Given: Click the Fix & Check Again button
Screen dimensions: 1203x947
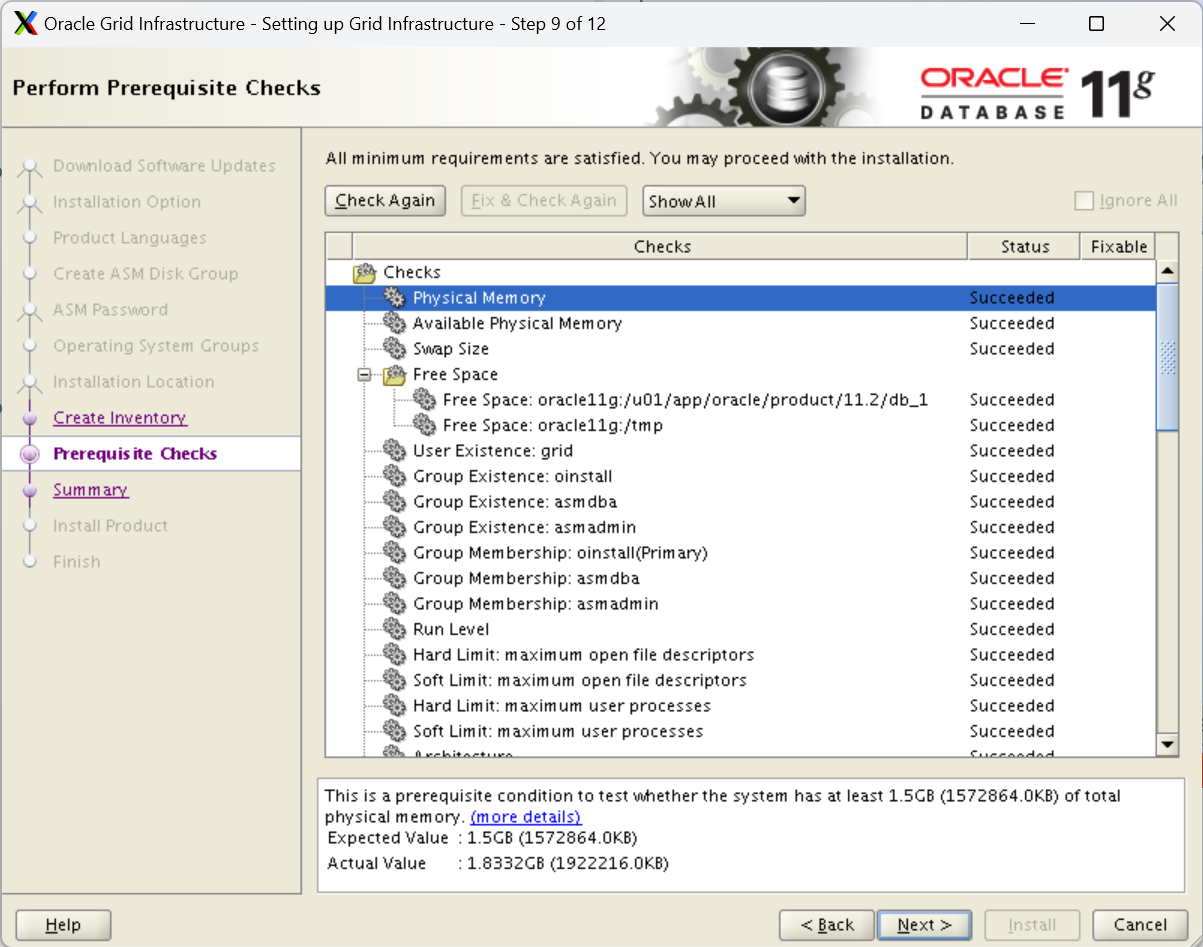Looking at the screenshot, I should point(544,201).
